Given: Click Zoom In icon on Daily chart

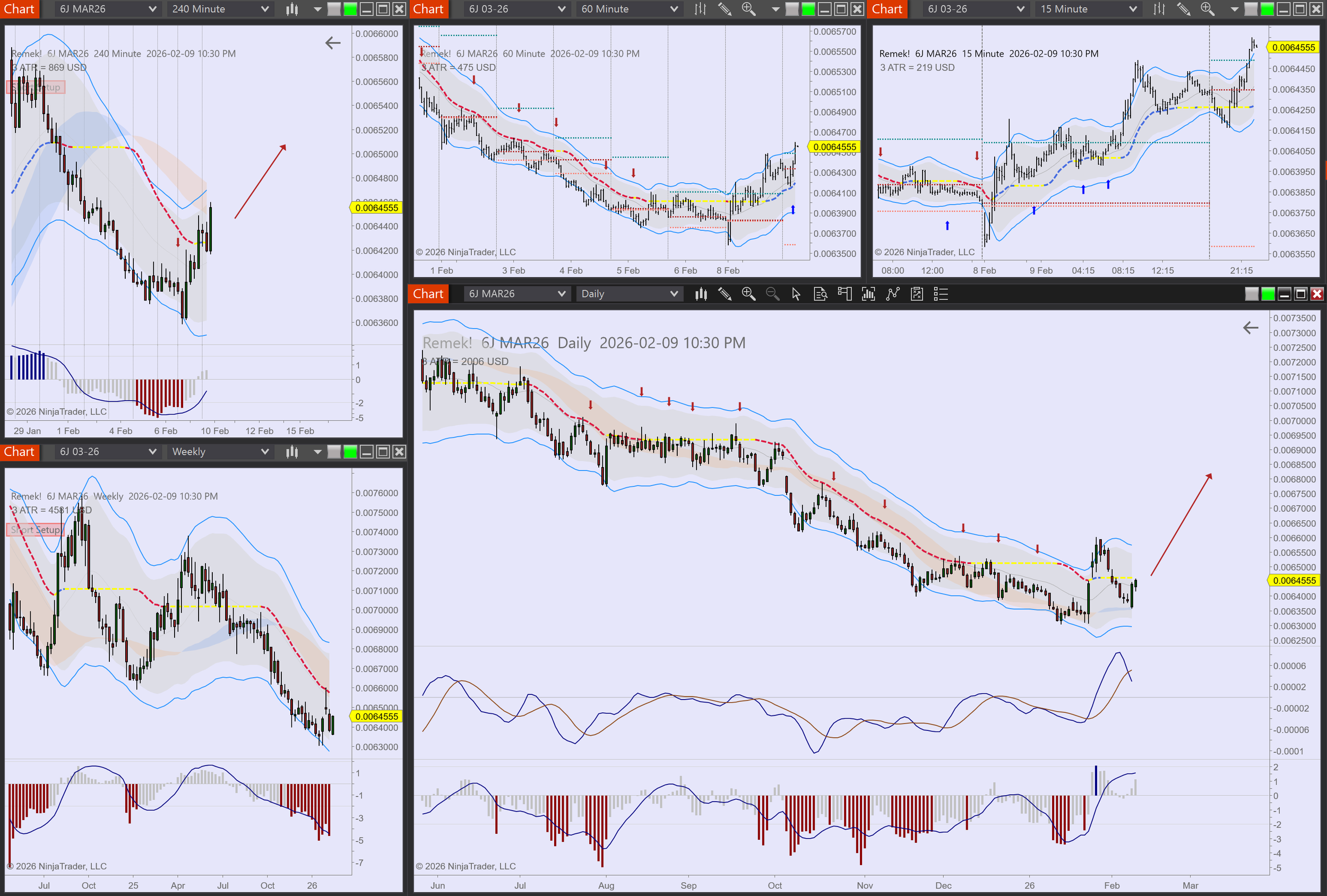Looking at the screenshot, I should tap(748, 294).
